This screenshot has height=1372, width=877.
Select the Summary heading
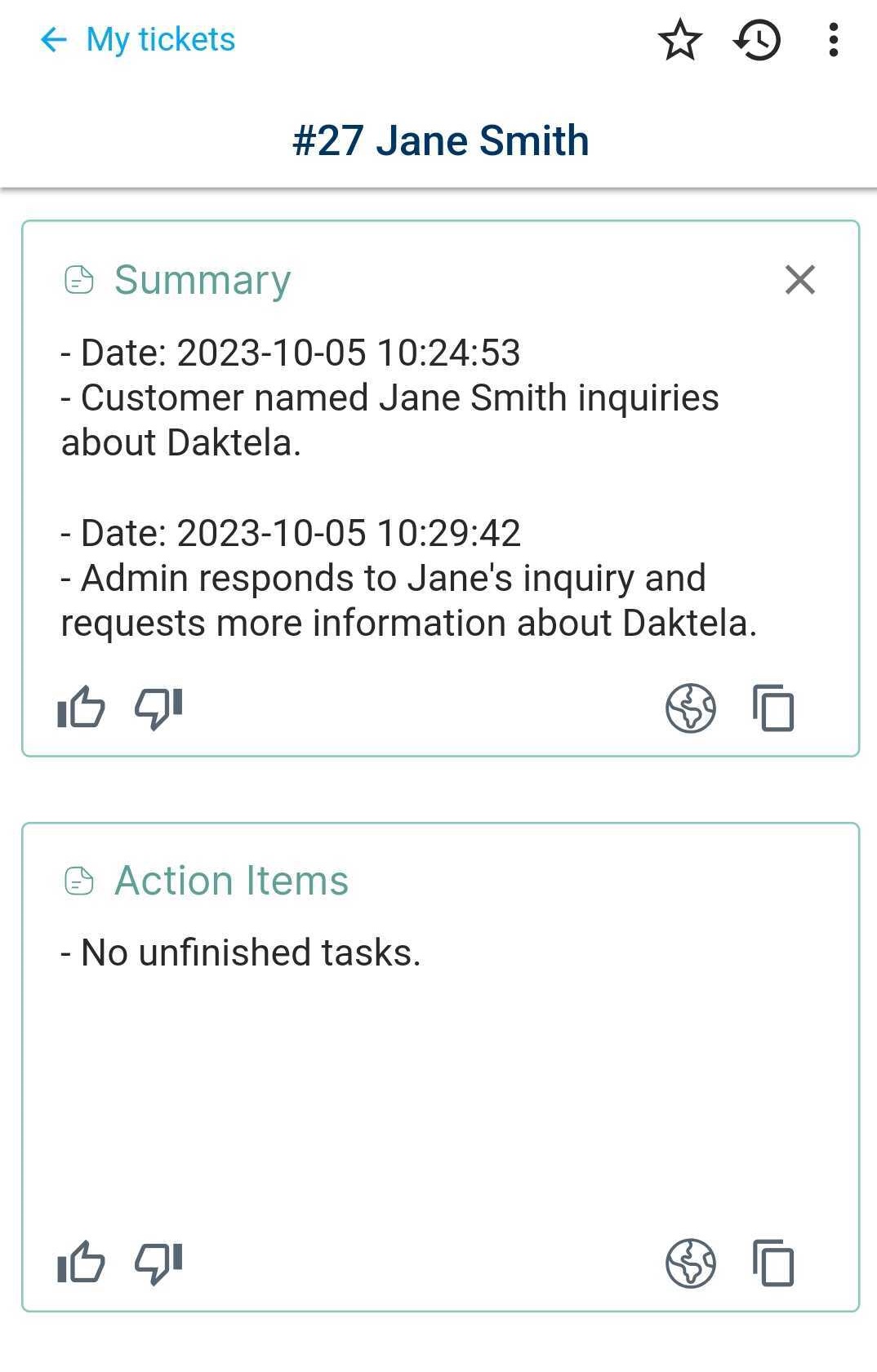203,280
